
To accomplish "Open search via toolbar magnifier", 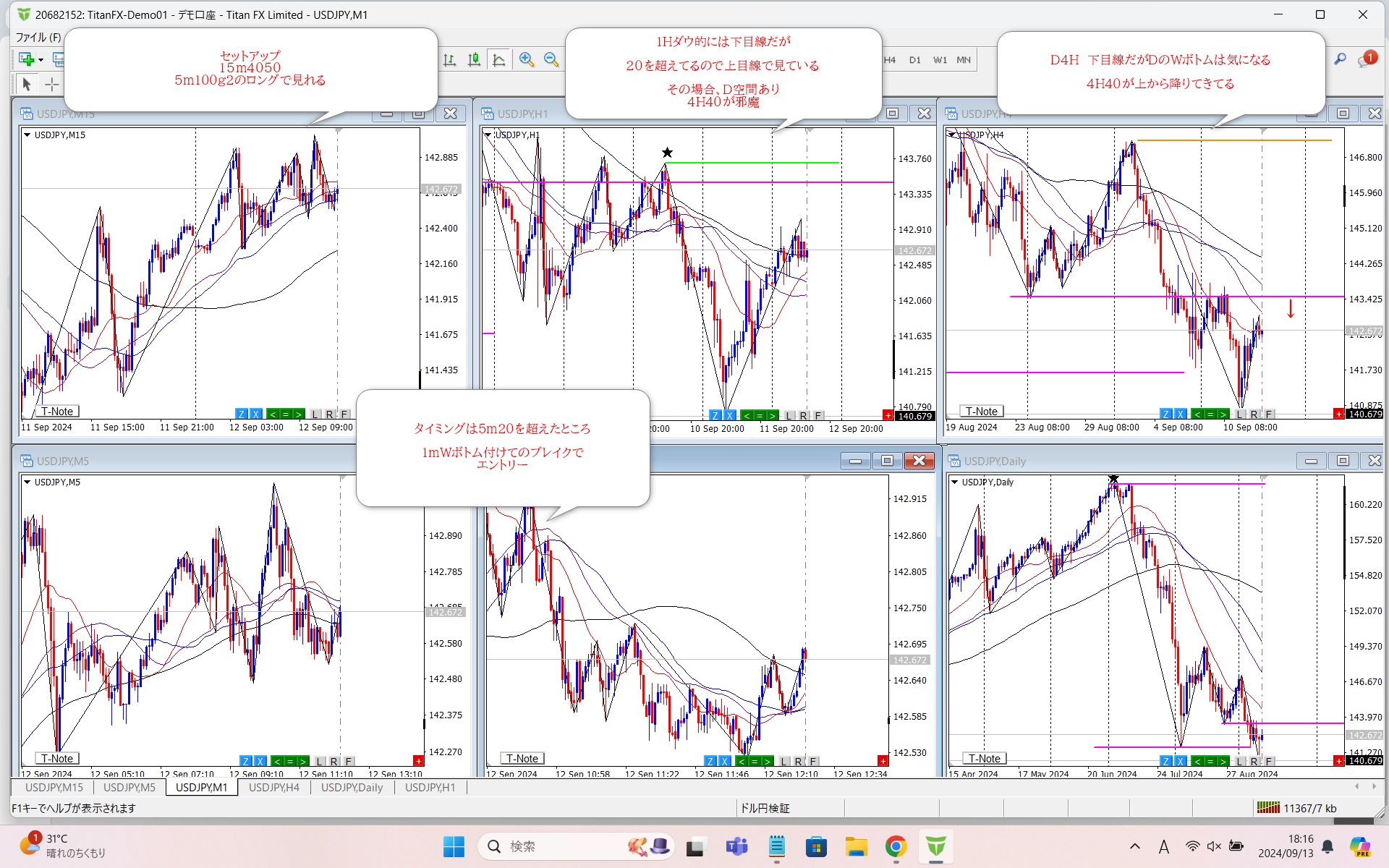I will [x=1340, y=59].
